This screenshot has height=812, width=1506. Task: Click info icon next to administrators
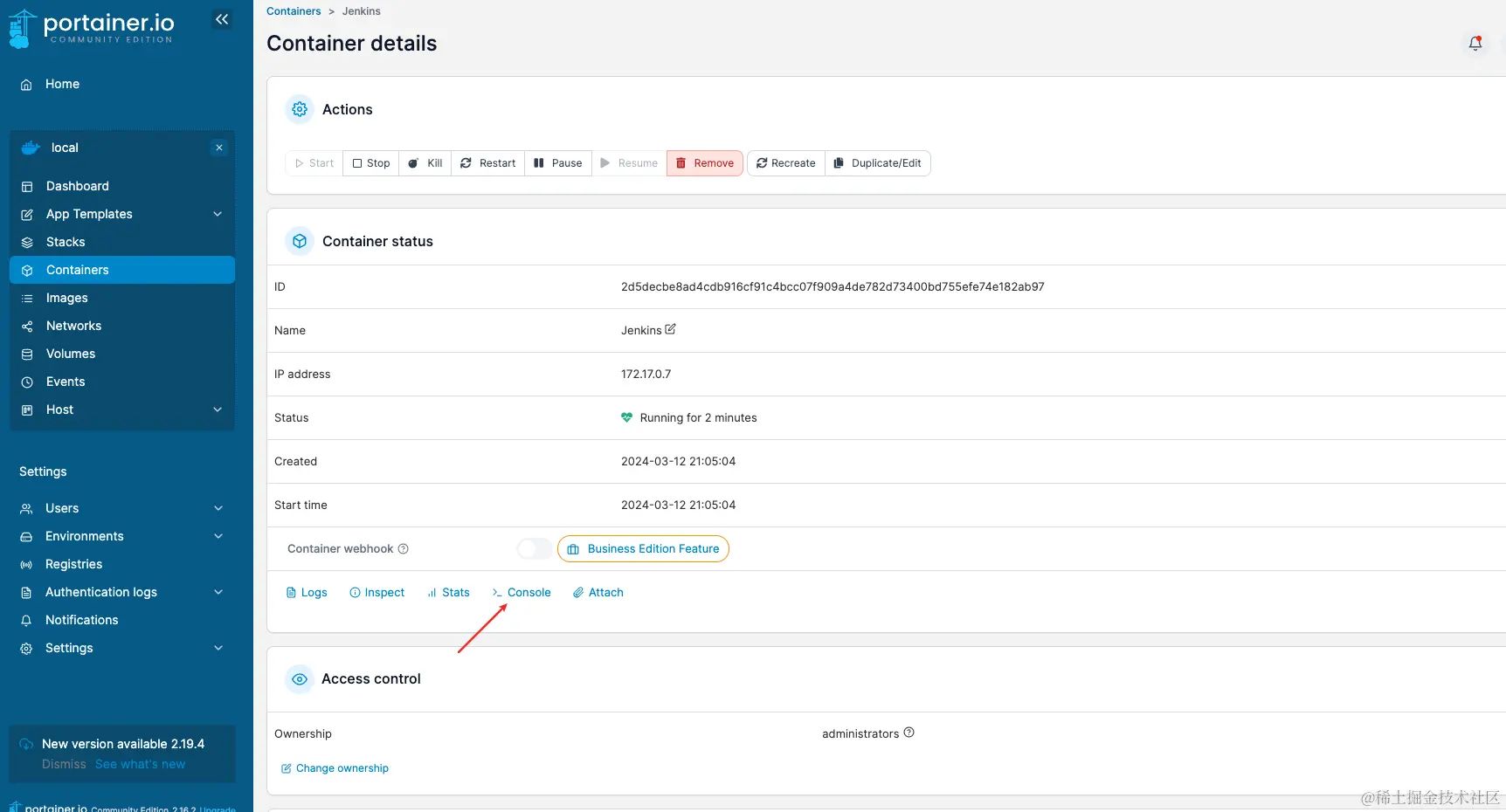pyautogui.click(x=908, y=733)
